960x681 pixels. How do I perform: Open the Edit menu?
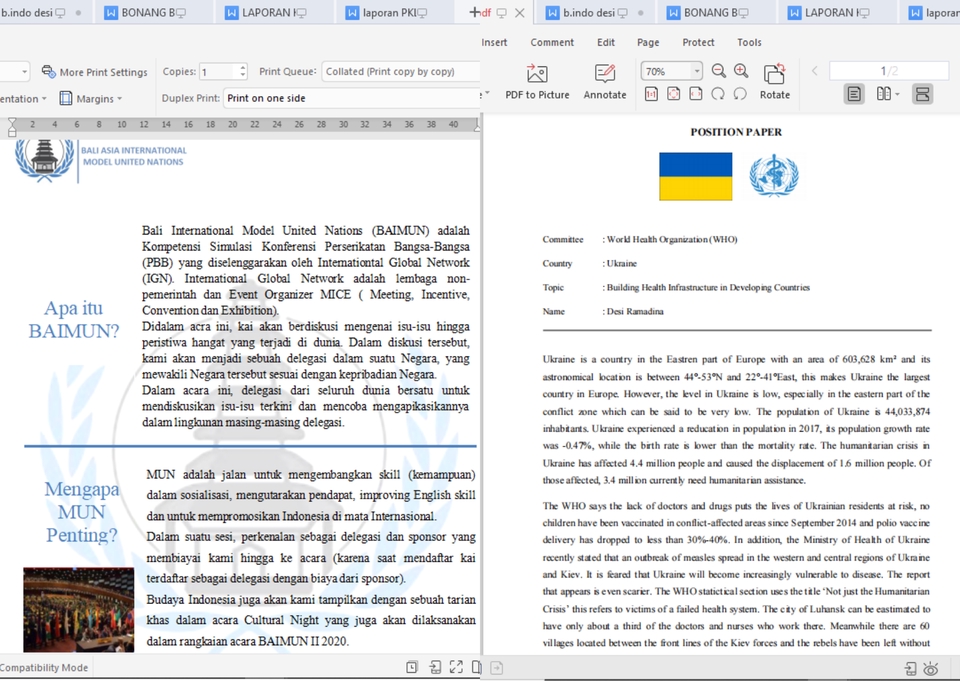click(x=606, y=42)
